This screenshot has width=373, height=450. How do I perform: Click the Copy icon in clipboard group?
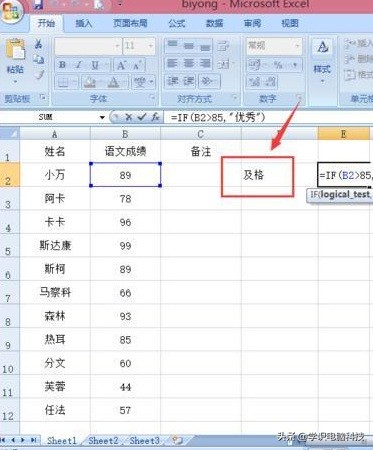[x=39, y=59]
